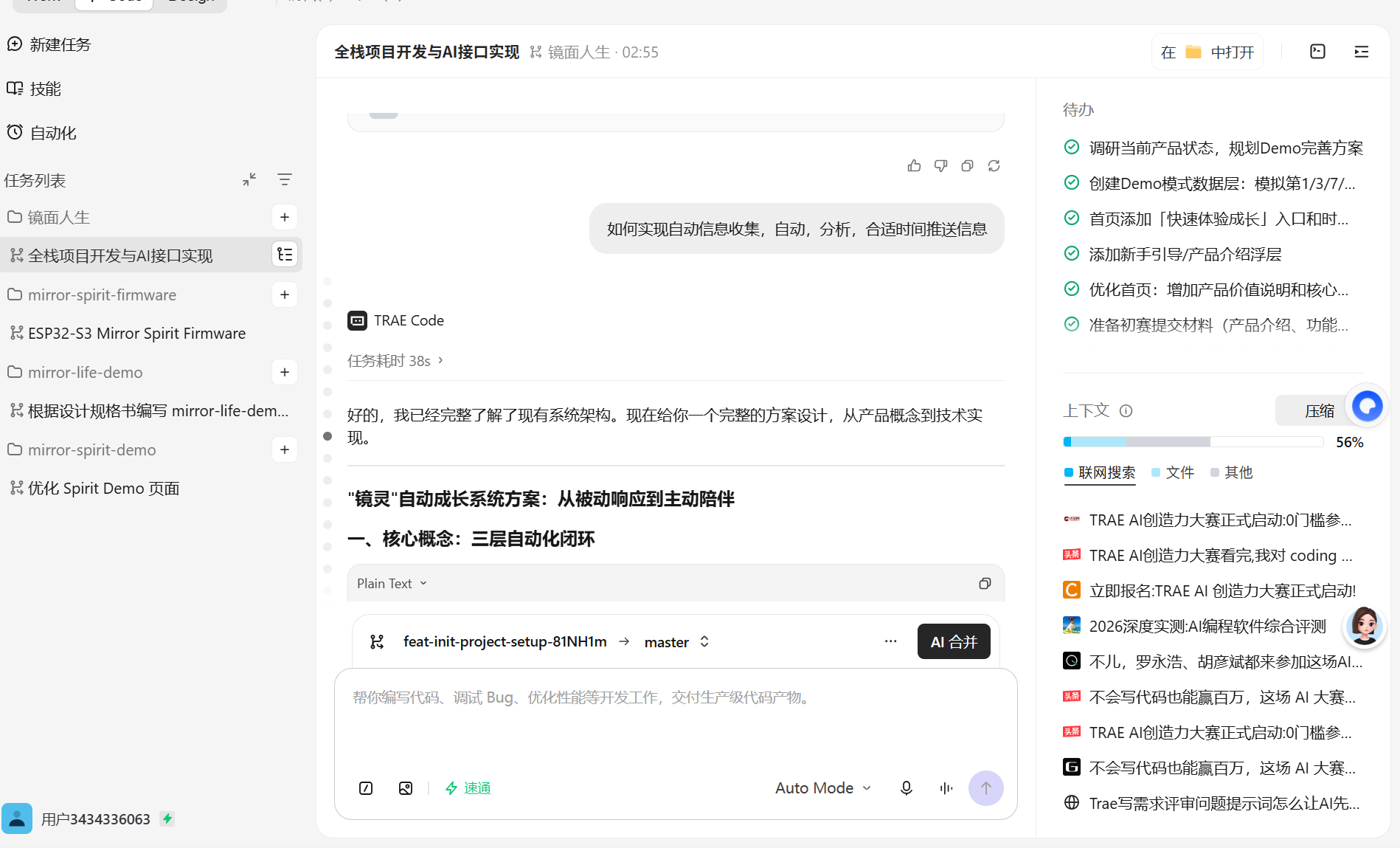Attach an image using the picture icon

coord(406,788)
